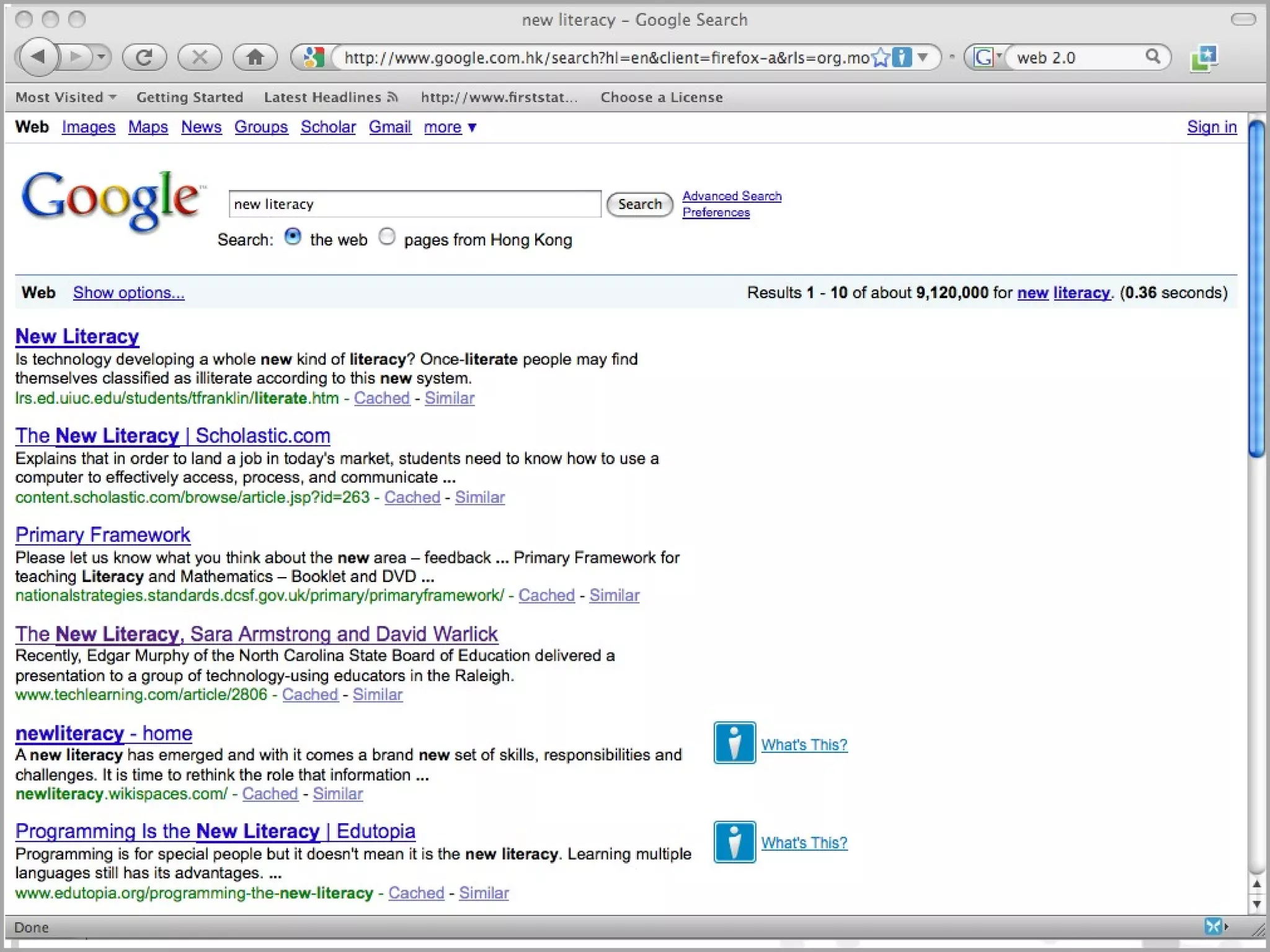Open the Advanced Search link
The height and width of the screenshot is (952, 1270).
click(732, 196)
